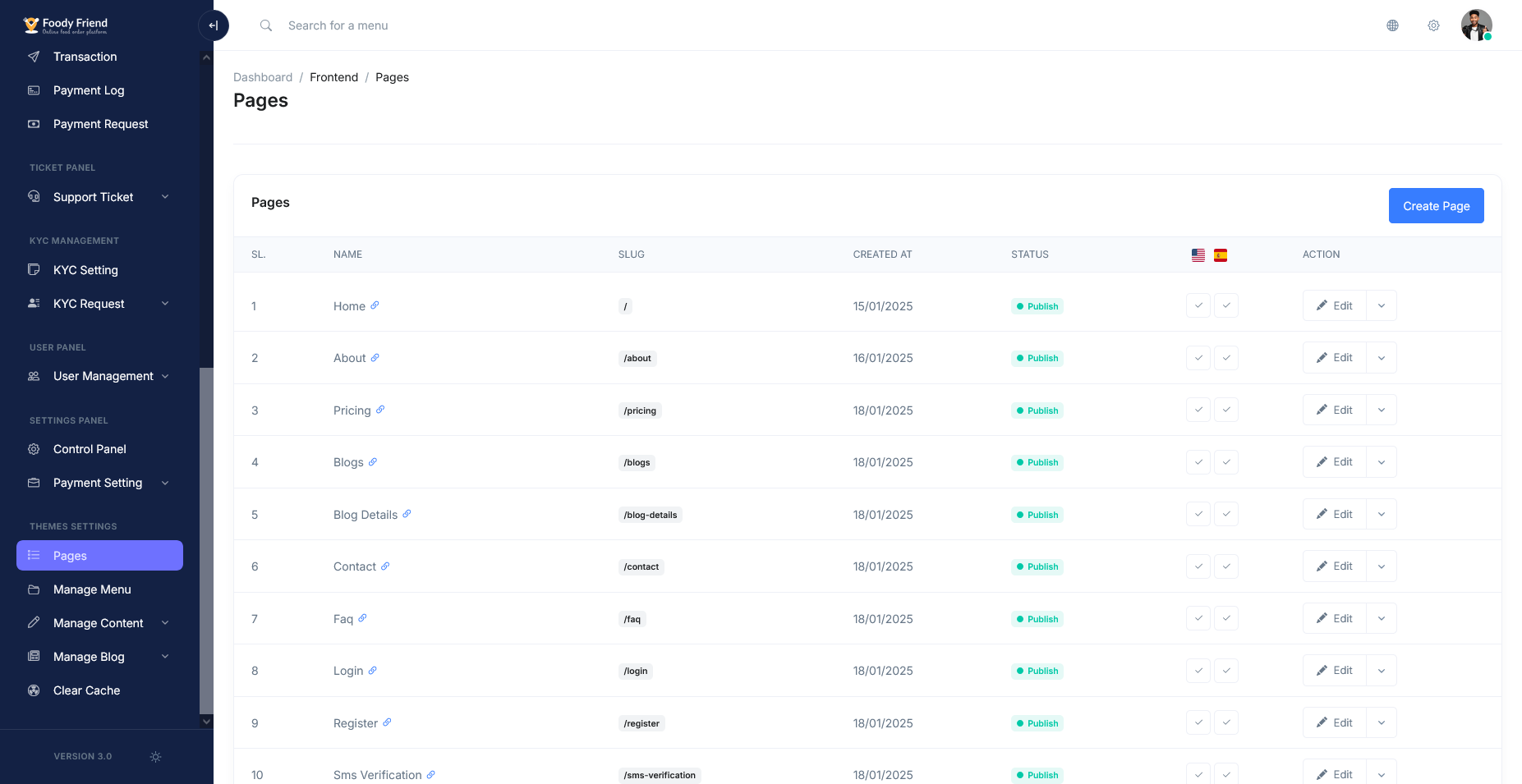This screenshot has width=1522, height=784.
Task: Toggle Spanish check for Home row
Action: coord(1226,305)
